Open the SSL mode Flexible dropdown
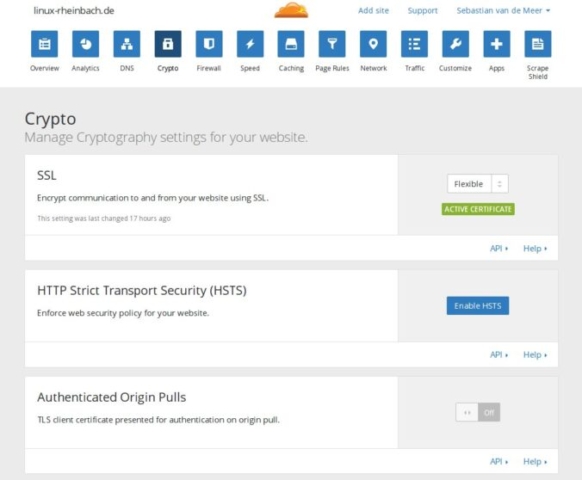 pyautogui.click(x=478, y=184)
